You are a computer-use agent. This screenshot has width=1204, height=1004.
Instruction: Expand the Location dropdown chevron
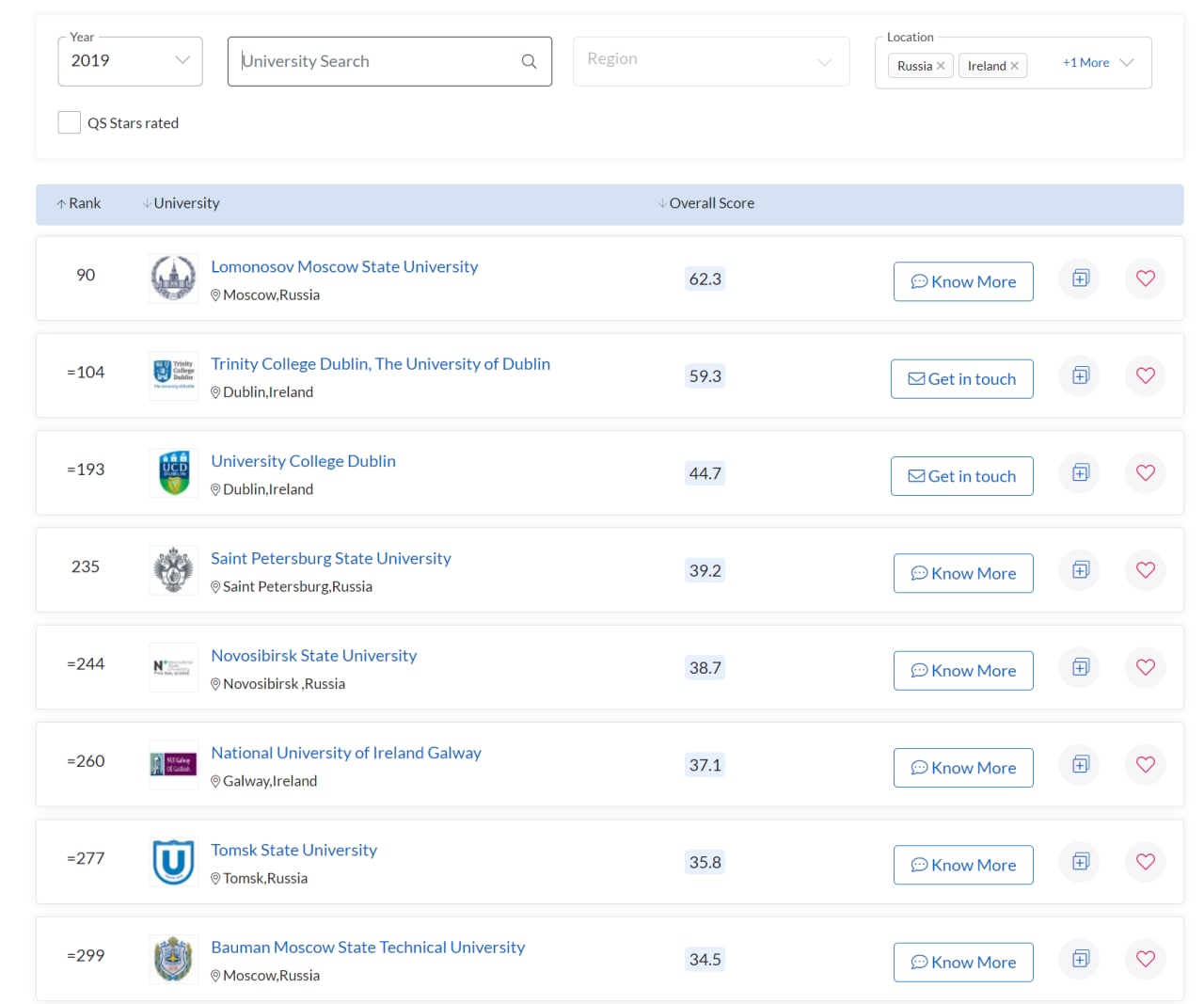point(1127,63)
